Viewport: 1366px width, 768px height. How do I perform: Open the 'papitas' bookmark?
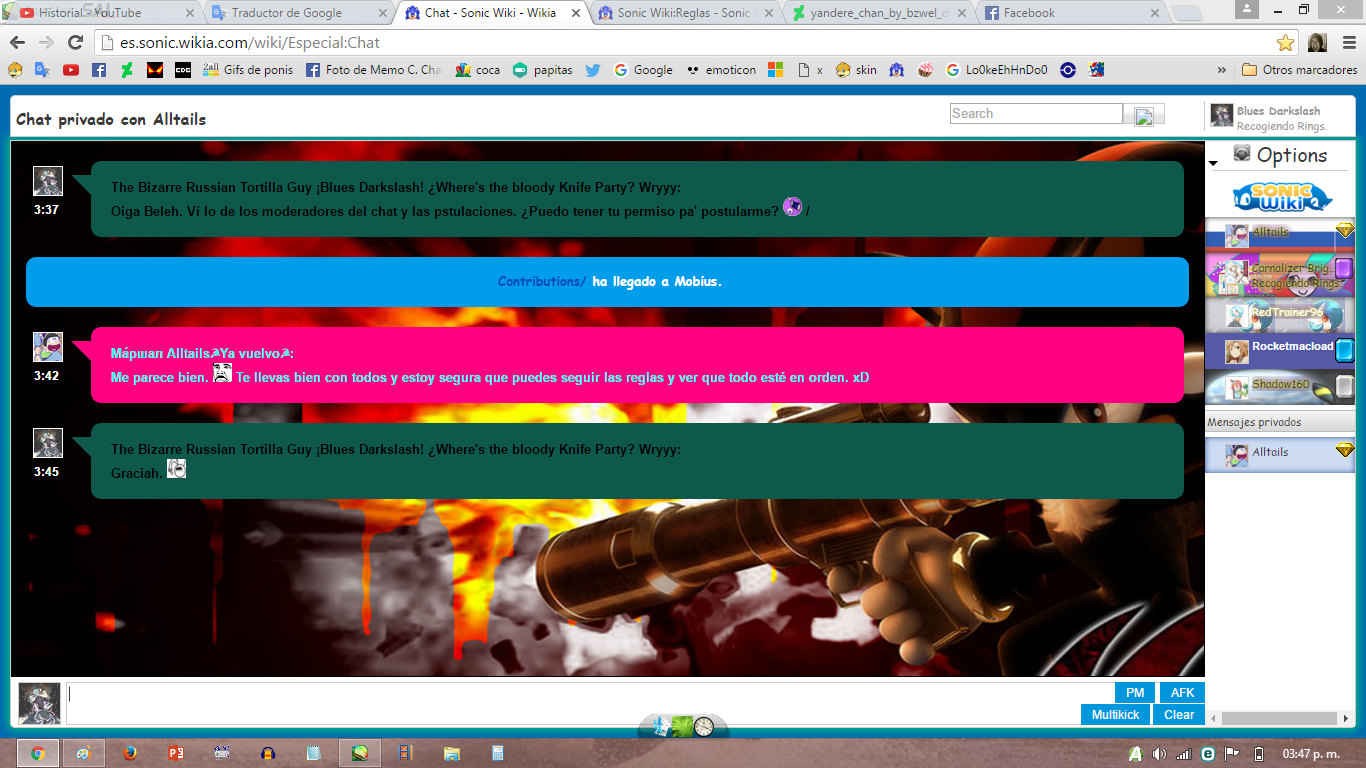click(543, 70)
